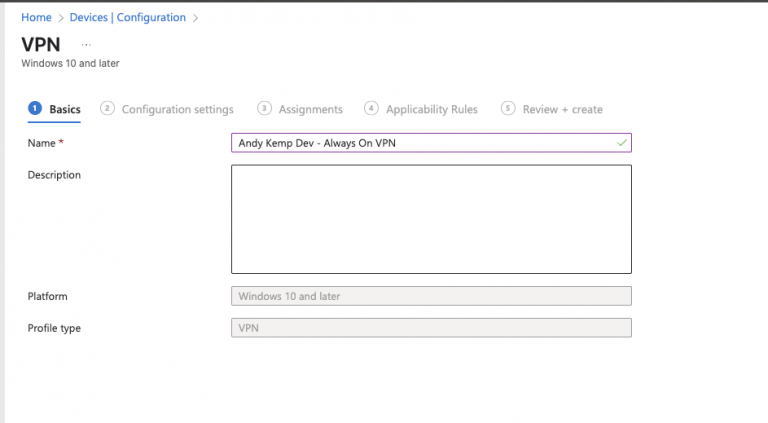Focus the Name text input
The image size is (768, 423).
click(420, 143)
